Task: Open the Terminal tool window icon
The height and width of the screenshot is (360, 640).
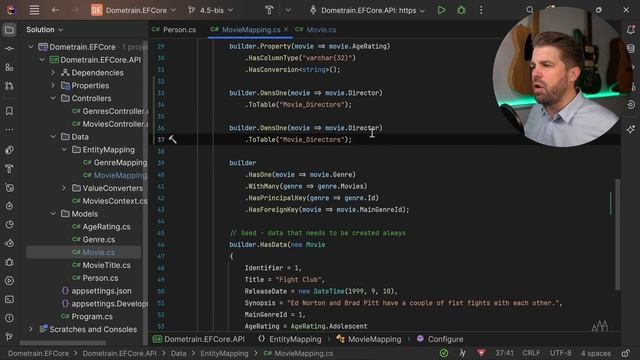Action: pos(9,300)
